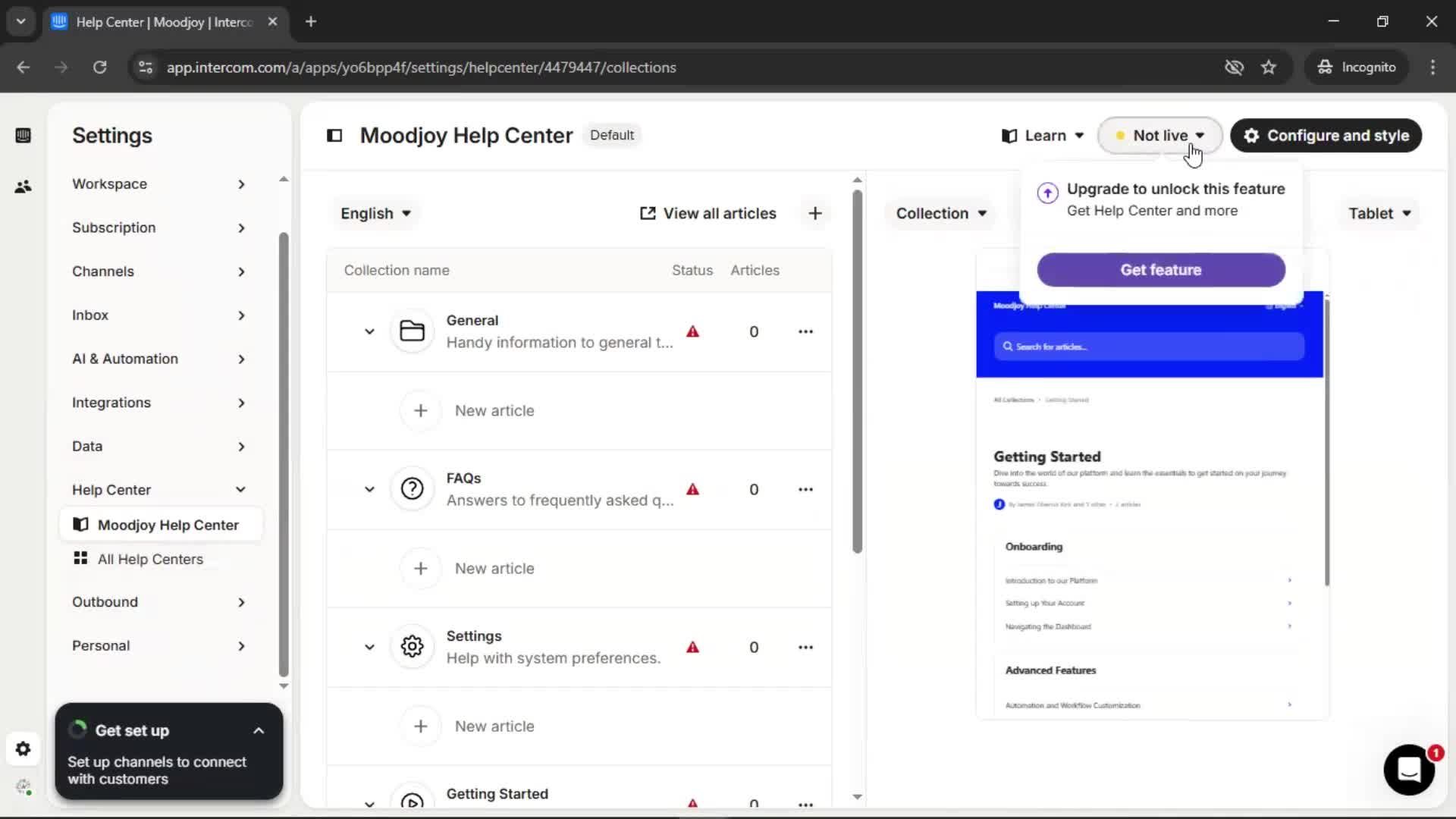Toggle the sidebar panel icon beside Moodjoy Help Center title
1456x819 pixels.
click(x=334, y=136)
